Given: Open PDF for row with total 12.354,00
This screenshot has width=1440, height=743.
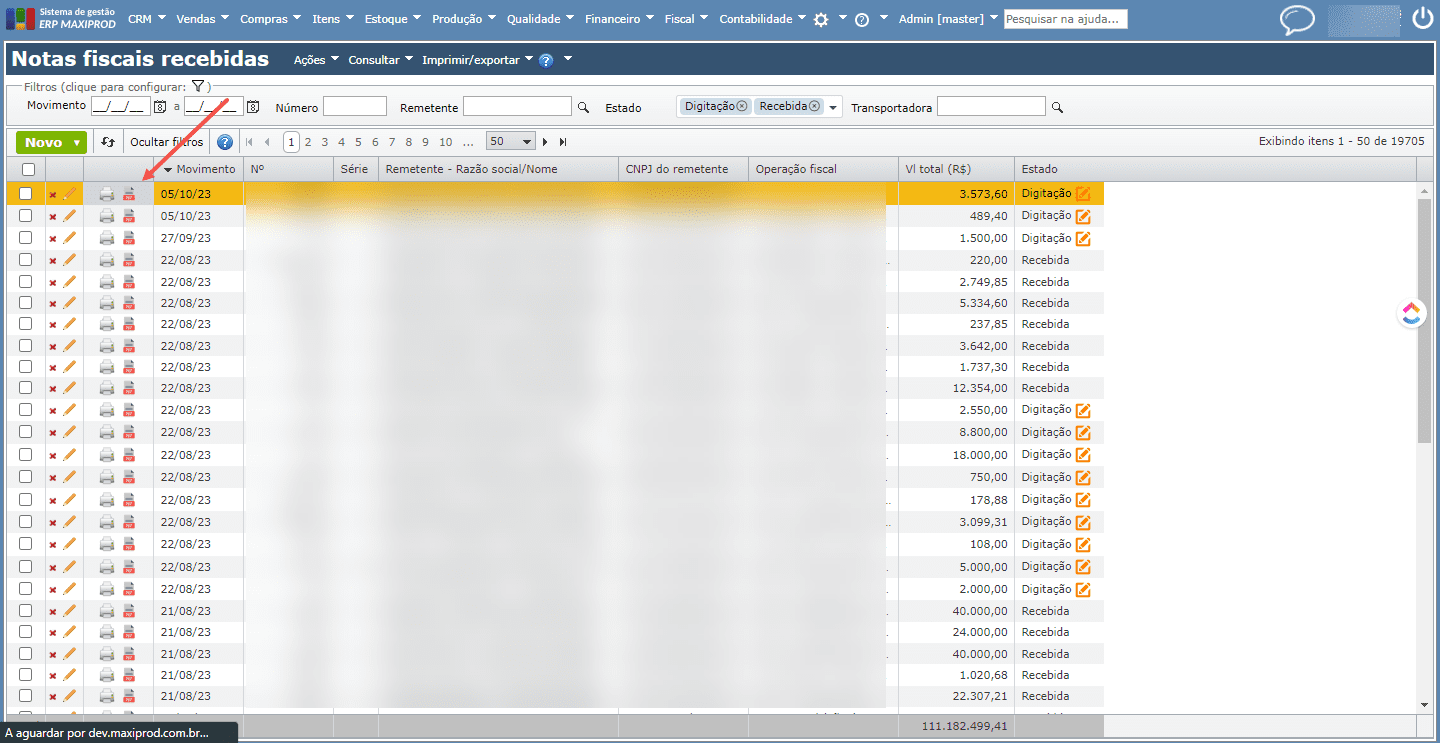Looking at the screenshot, I should click(129, 388).
